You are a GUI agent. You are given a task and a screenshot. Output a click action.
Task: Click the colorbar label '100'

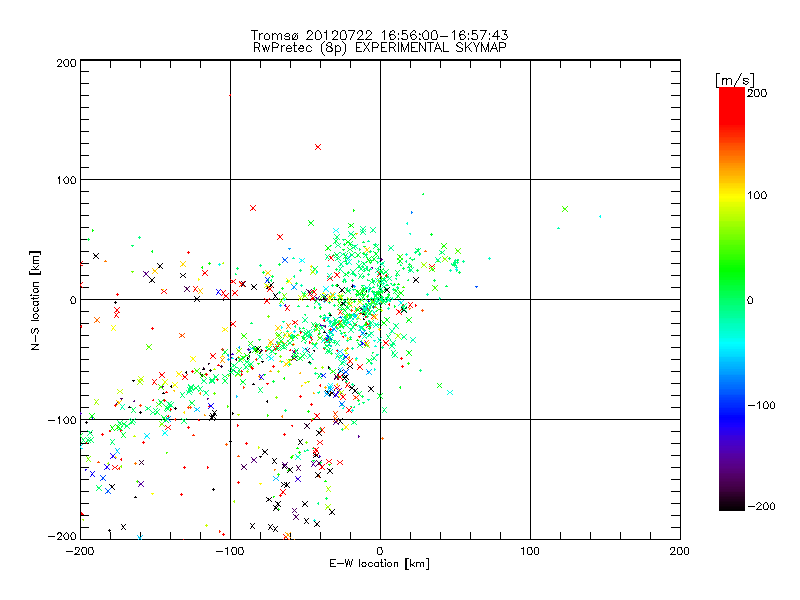757,195
